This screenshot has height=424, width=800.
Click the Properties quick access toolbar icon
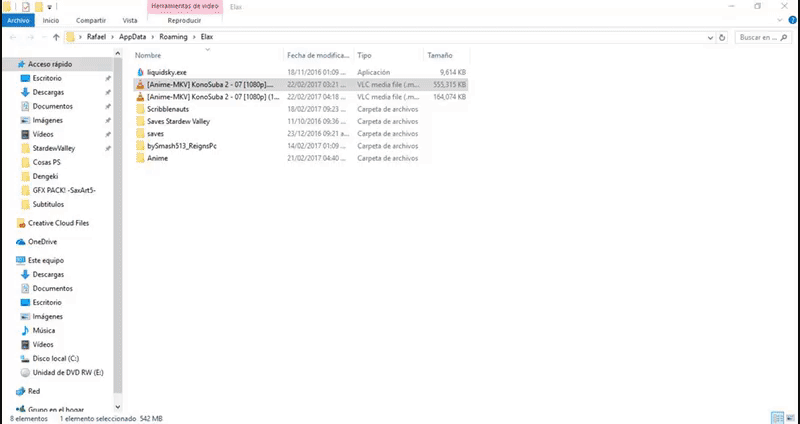(x=26, y=7)
